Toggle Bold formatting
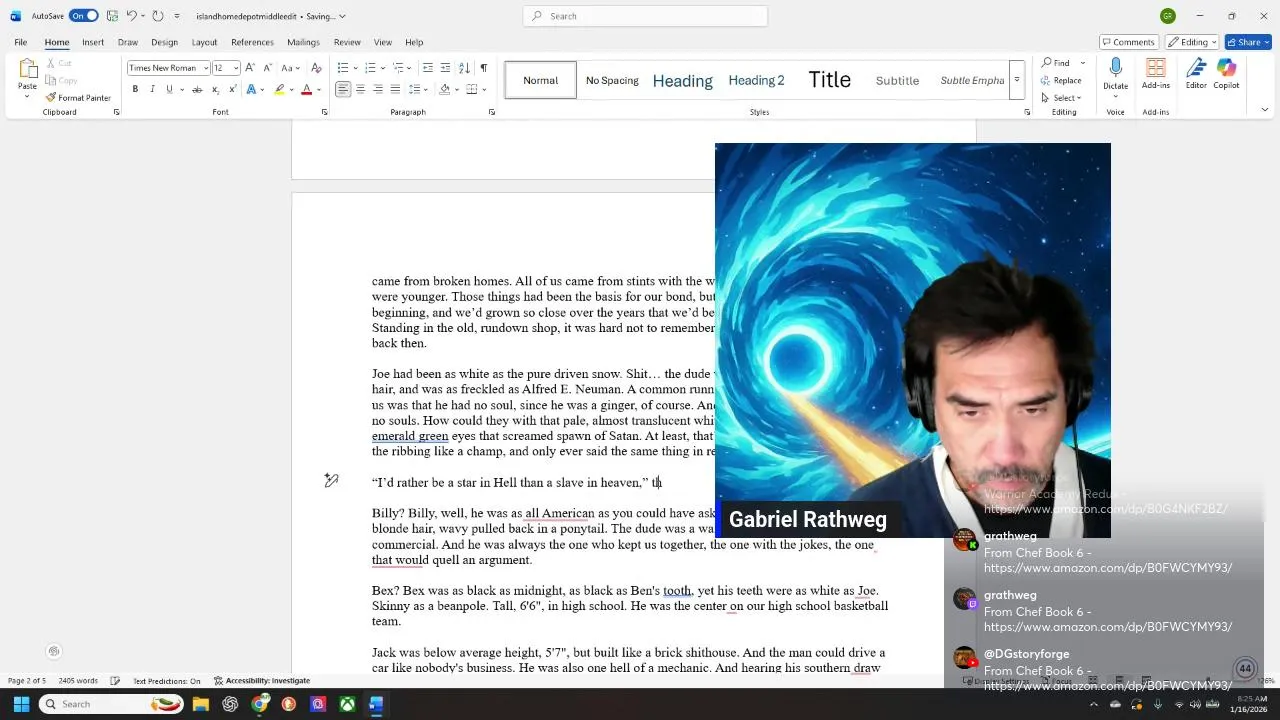This screenshot has height=720, width=1280. coord(135,89)
